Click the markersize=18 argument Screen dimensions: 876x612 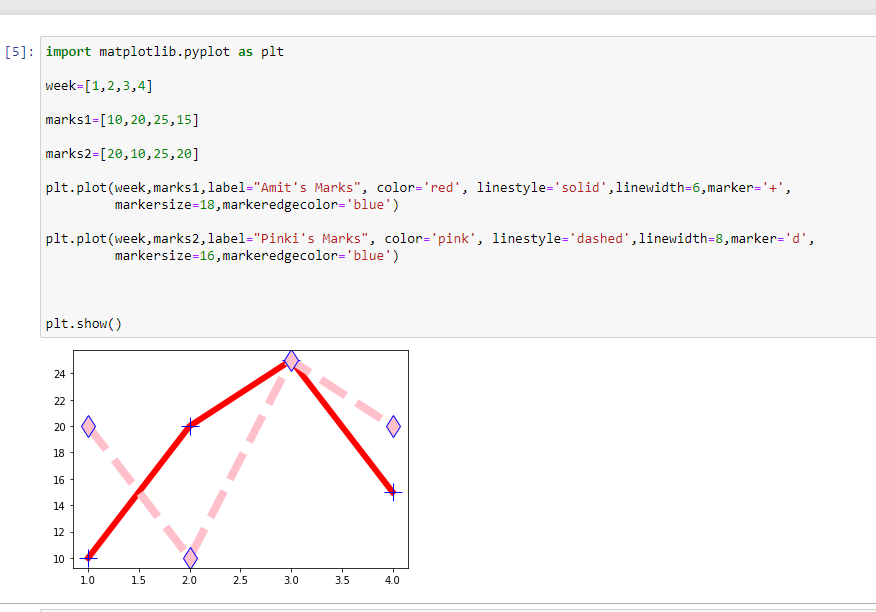coord(164,205)
